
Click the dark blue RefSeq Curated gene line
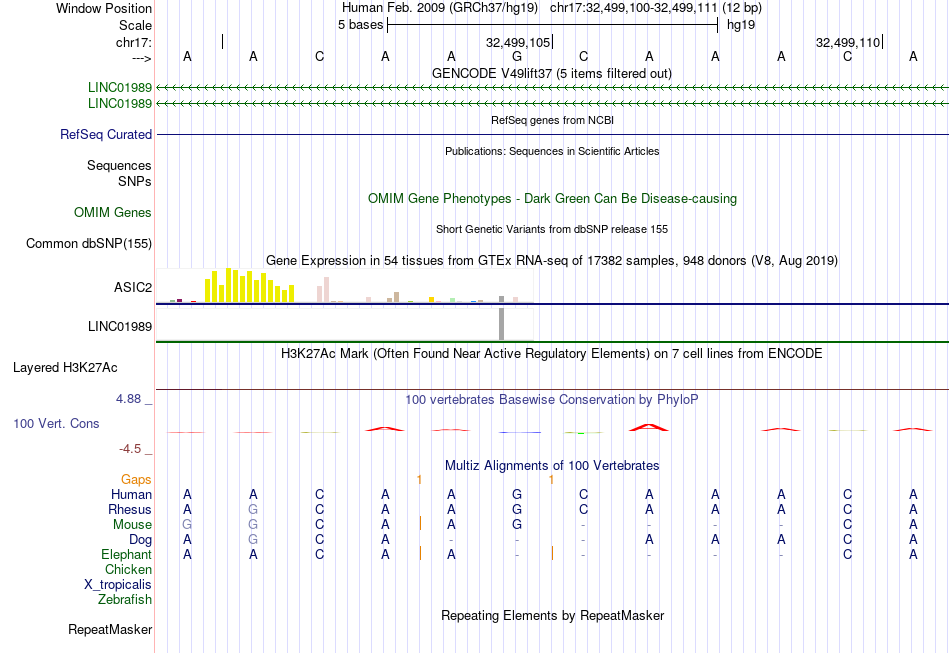coord(552,134)
